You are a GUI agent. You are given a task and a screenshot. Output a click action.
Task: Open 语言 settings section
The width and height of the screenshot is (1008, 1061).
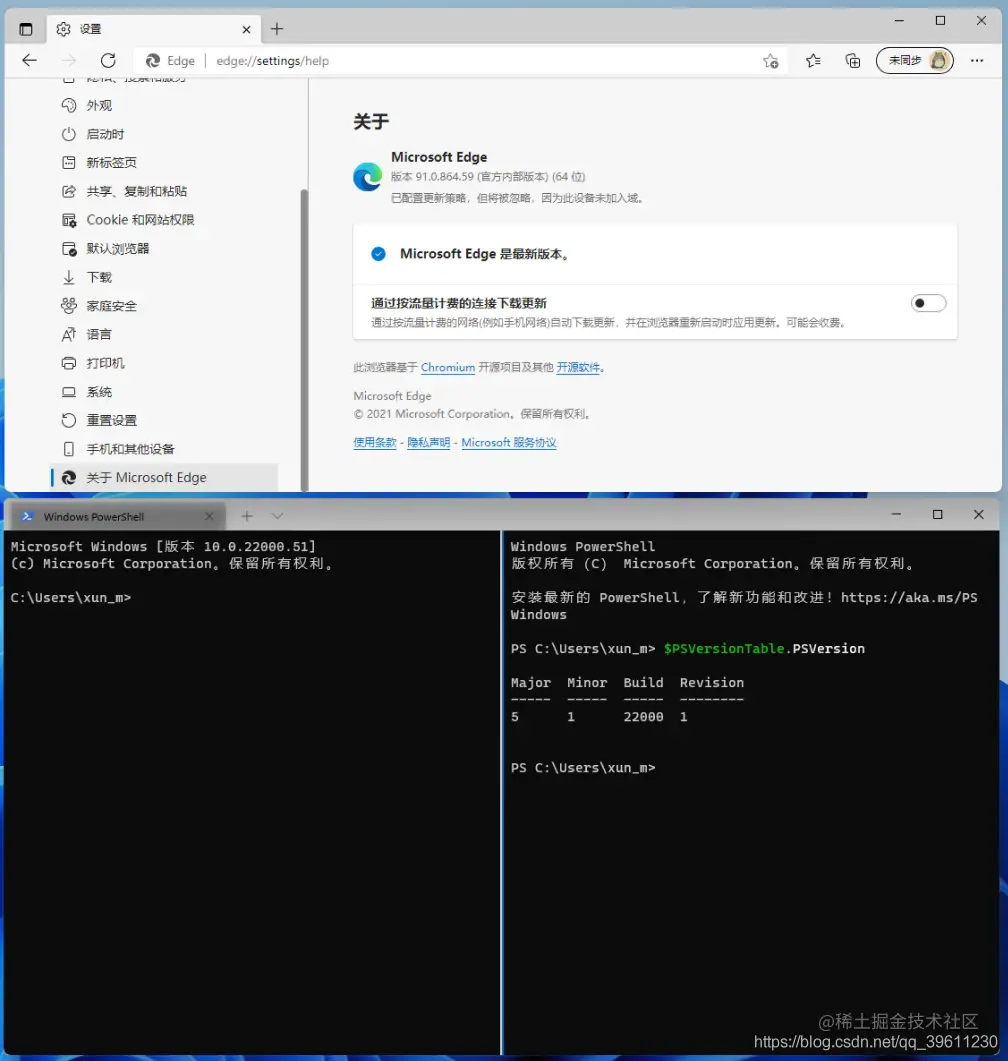(164, 334)
